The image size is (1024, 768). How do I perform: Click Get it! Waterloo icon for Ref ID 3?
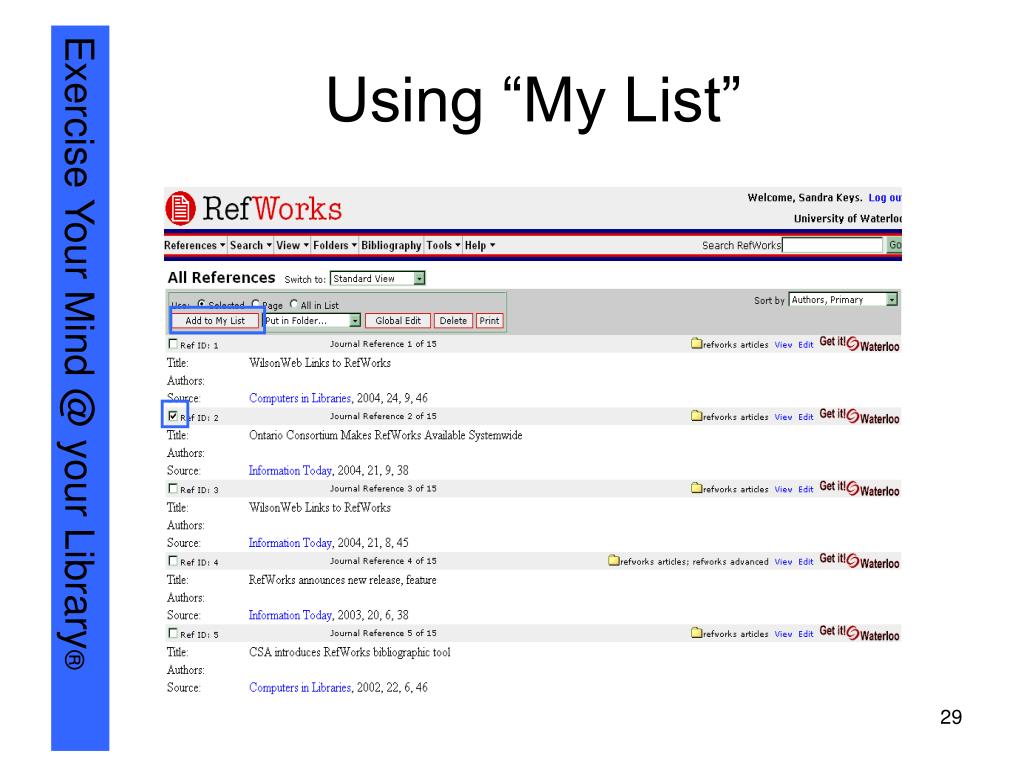(x=859, y=489)
